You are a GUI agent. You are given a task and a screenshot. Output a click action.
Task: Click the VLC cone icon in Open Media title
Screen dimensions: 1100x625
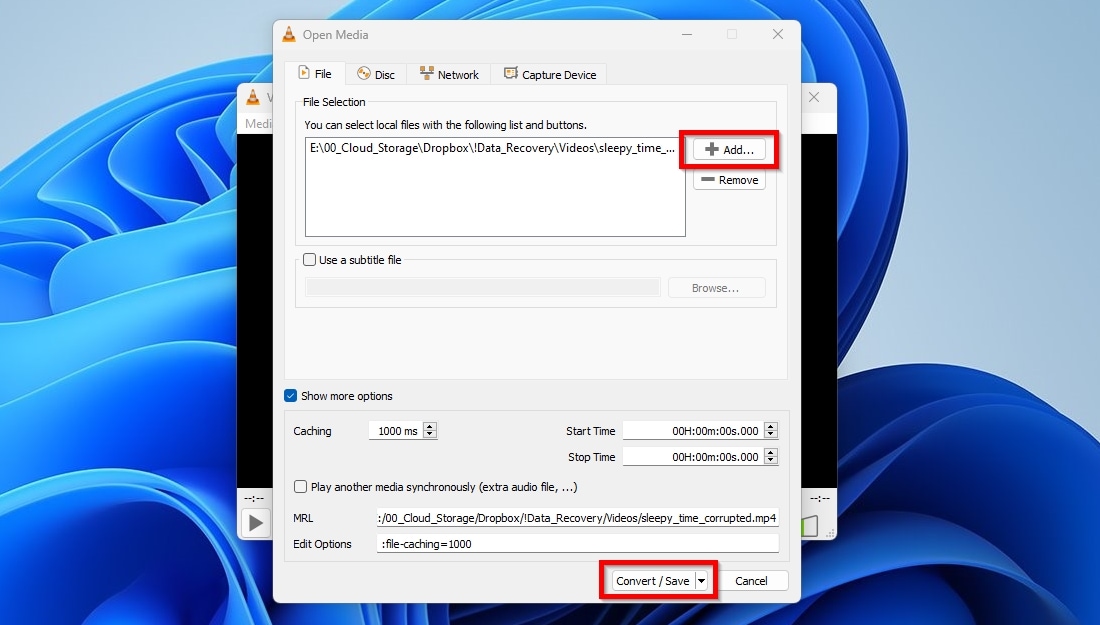coord(288,34)
